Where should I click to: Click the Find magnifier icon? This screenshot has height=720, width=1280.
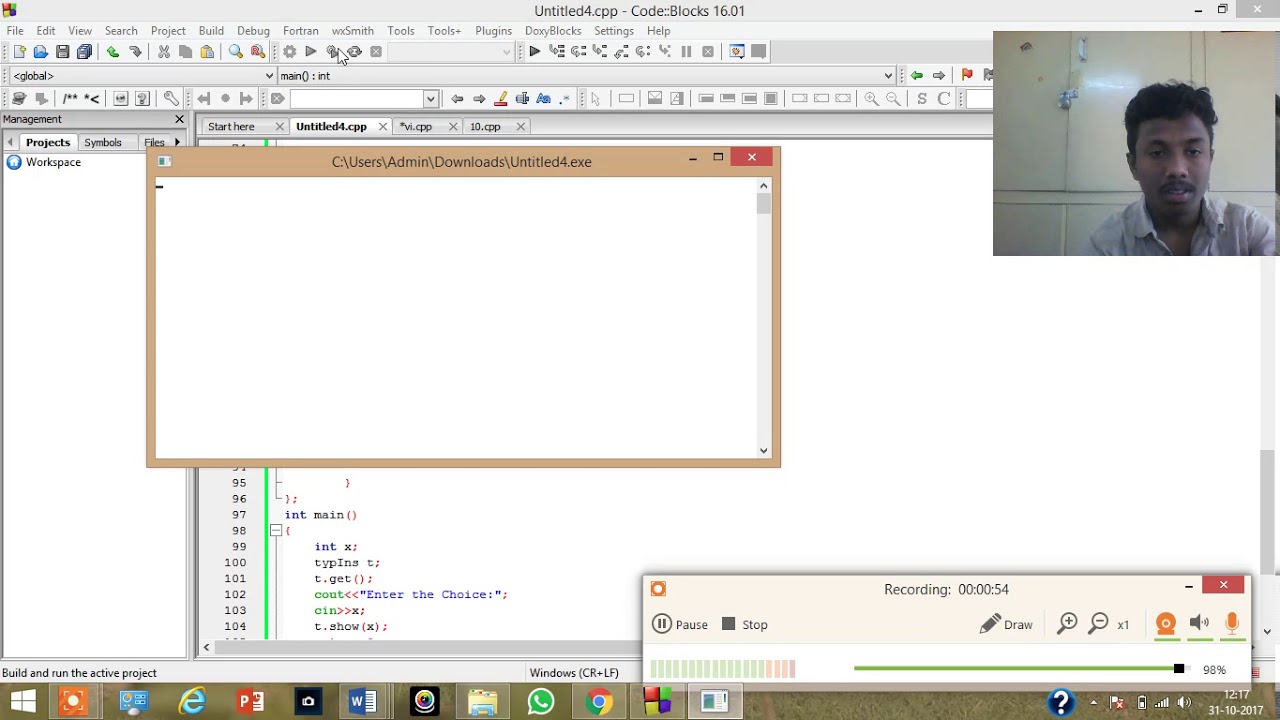[x=236, y=52]
